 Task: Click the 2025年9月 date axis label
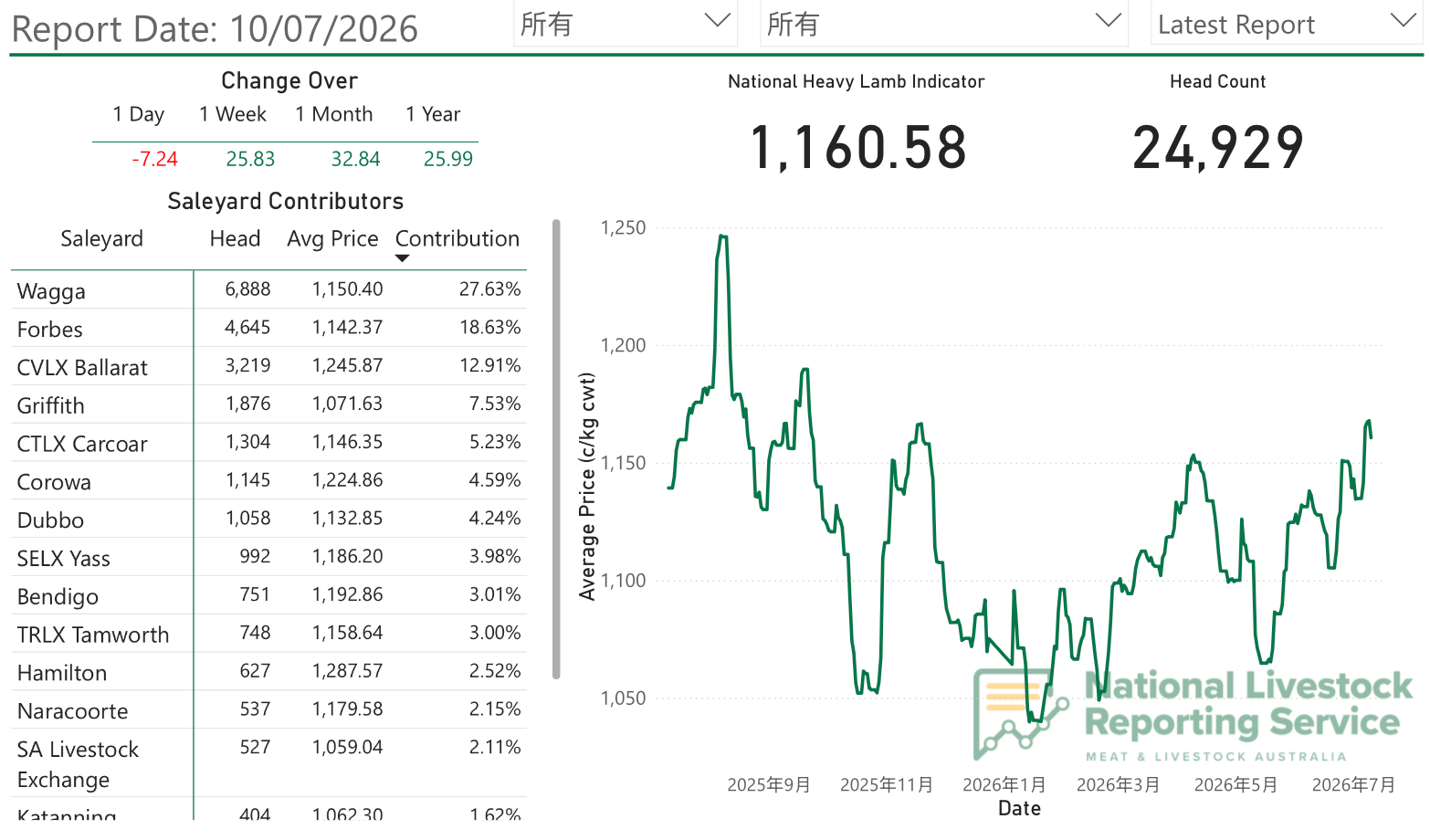pos(769,785)
